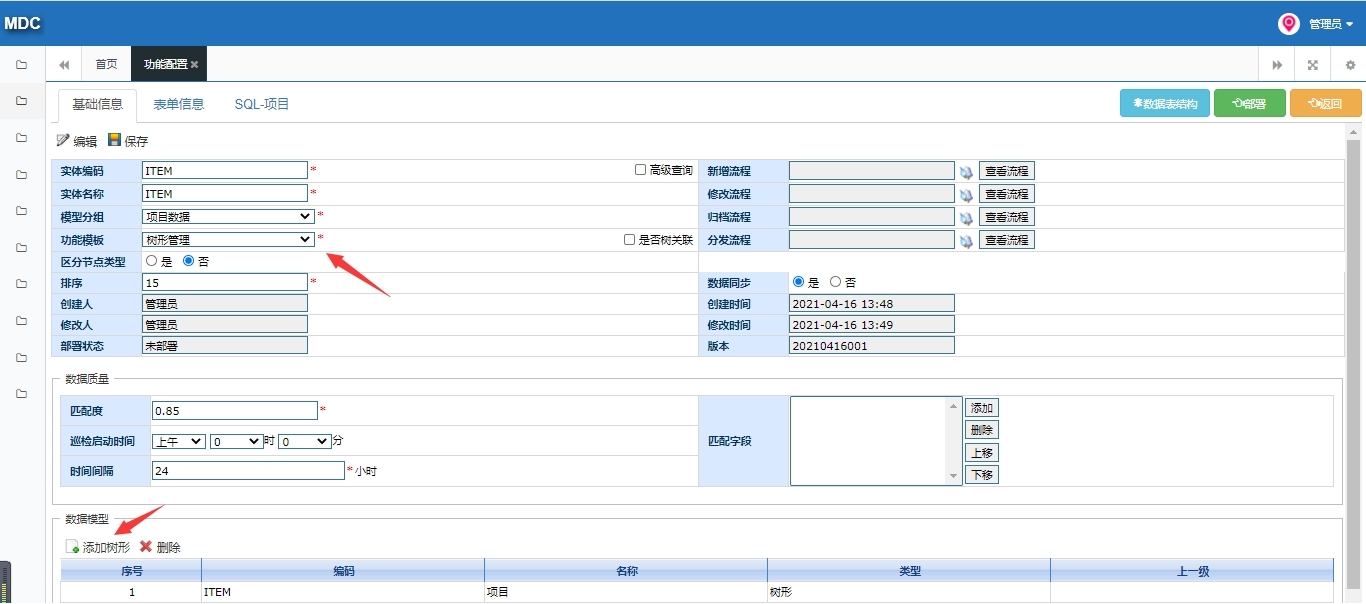This screenshot has height=604, width=1366.
Task: Open the 管理员 user menu
Action: tap(1331, 24)
